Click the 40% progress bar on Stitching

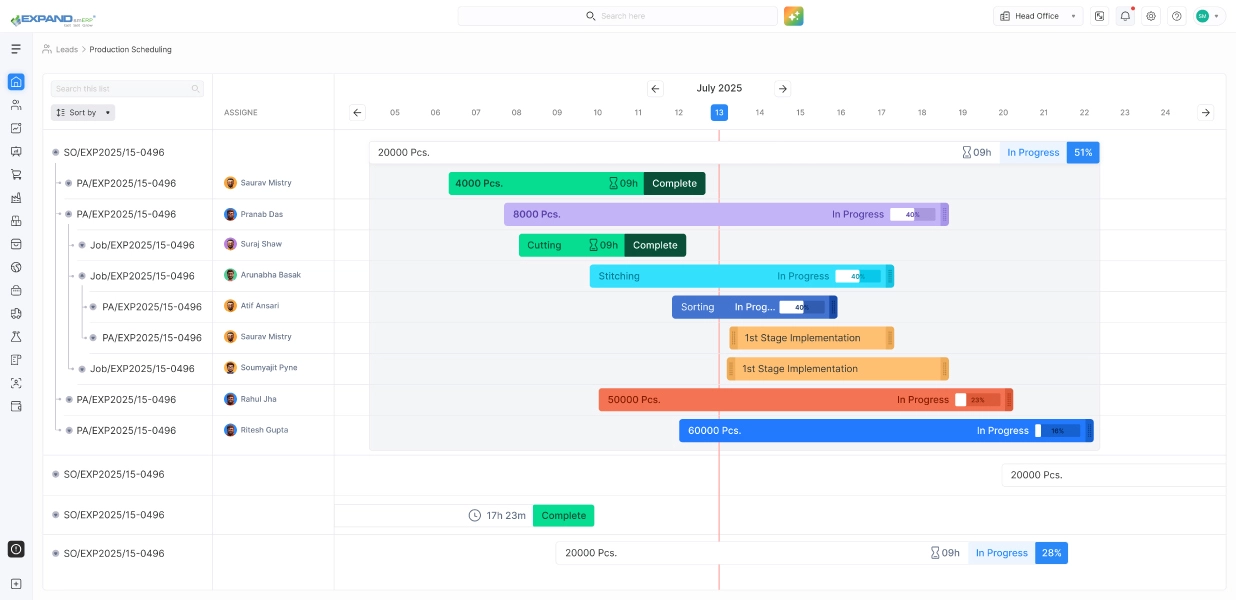point(858,276)
